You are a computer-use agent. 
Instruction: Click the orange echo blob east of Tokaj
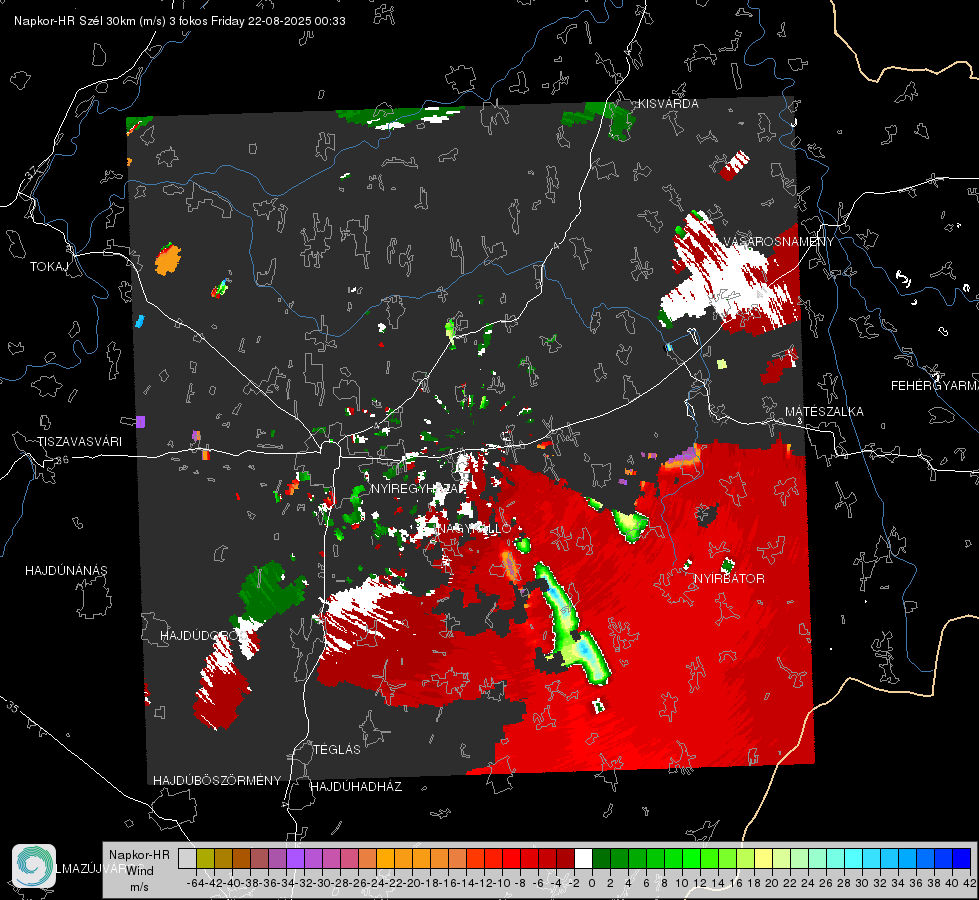coord(168,259)
